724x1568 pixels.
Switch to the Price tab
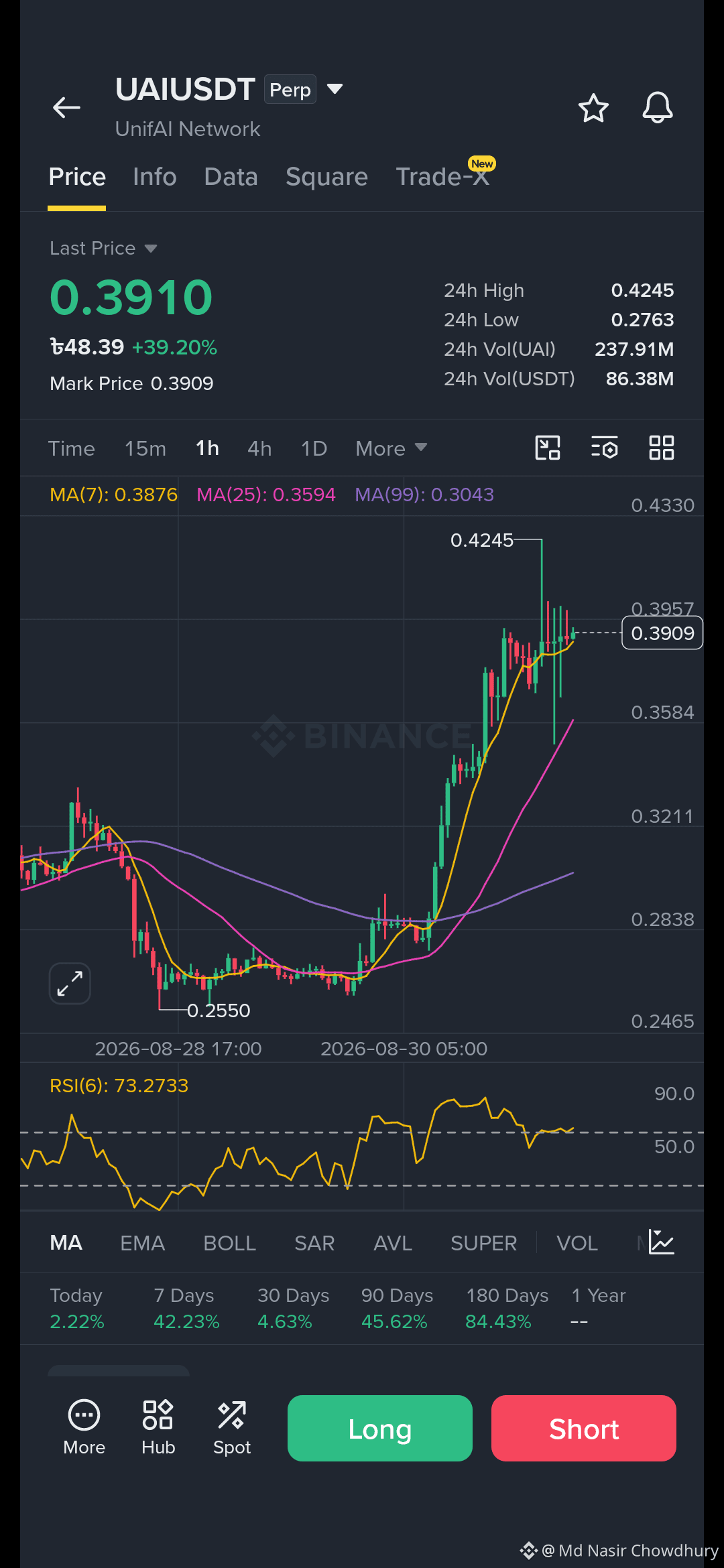pos(77,177)
